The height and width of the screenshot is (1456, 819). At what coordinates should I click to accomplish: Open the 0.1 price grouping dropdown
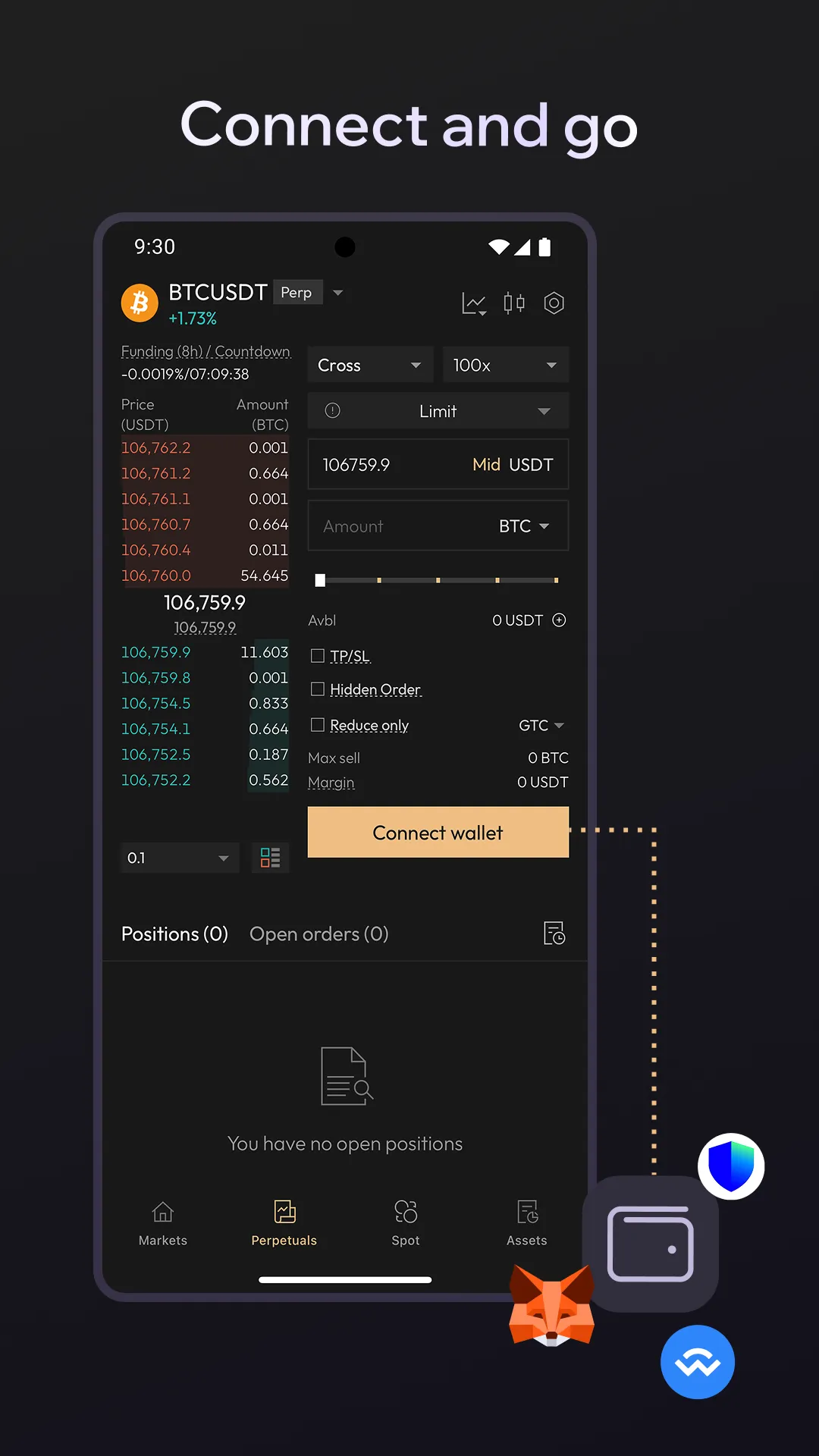tap(180, 858)
